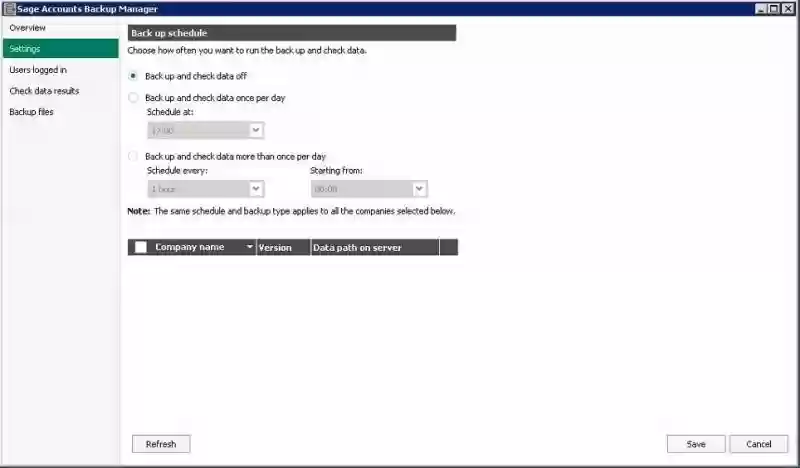Select Back up and check data off
Screen dimensions: 800x468
point(133,76)
